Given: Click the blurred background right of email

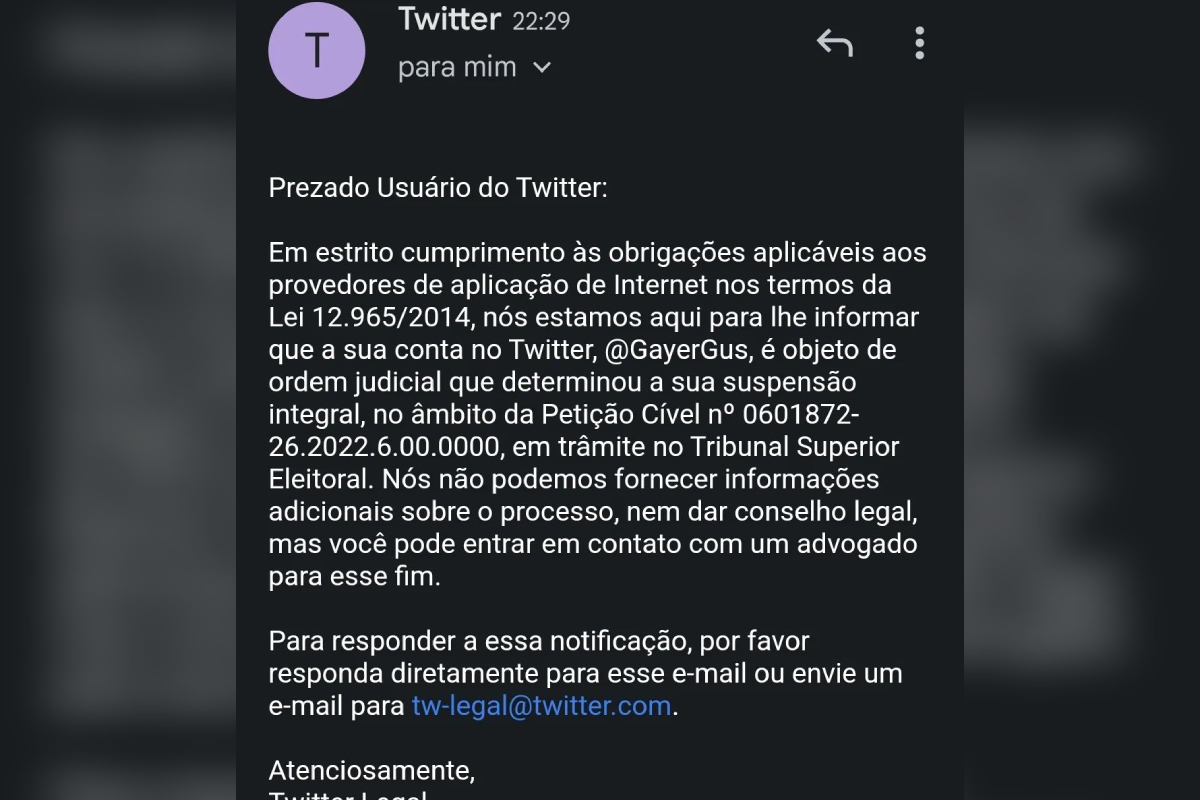Looking at the screenshot, I should [x=1082, y=400].
